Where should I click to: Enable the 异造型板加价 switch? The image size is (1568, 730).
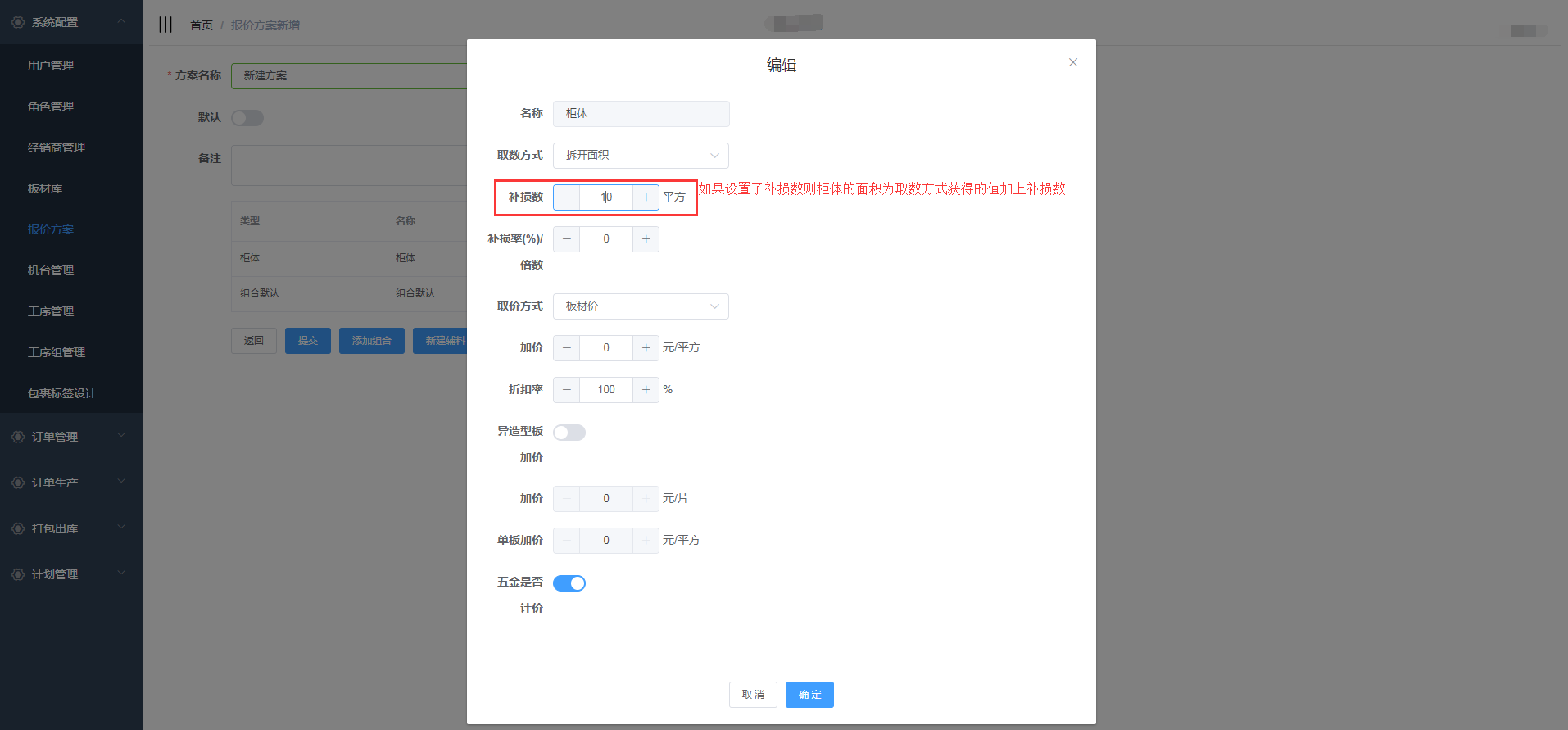[x=569, y=433]
